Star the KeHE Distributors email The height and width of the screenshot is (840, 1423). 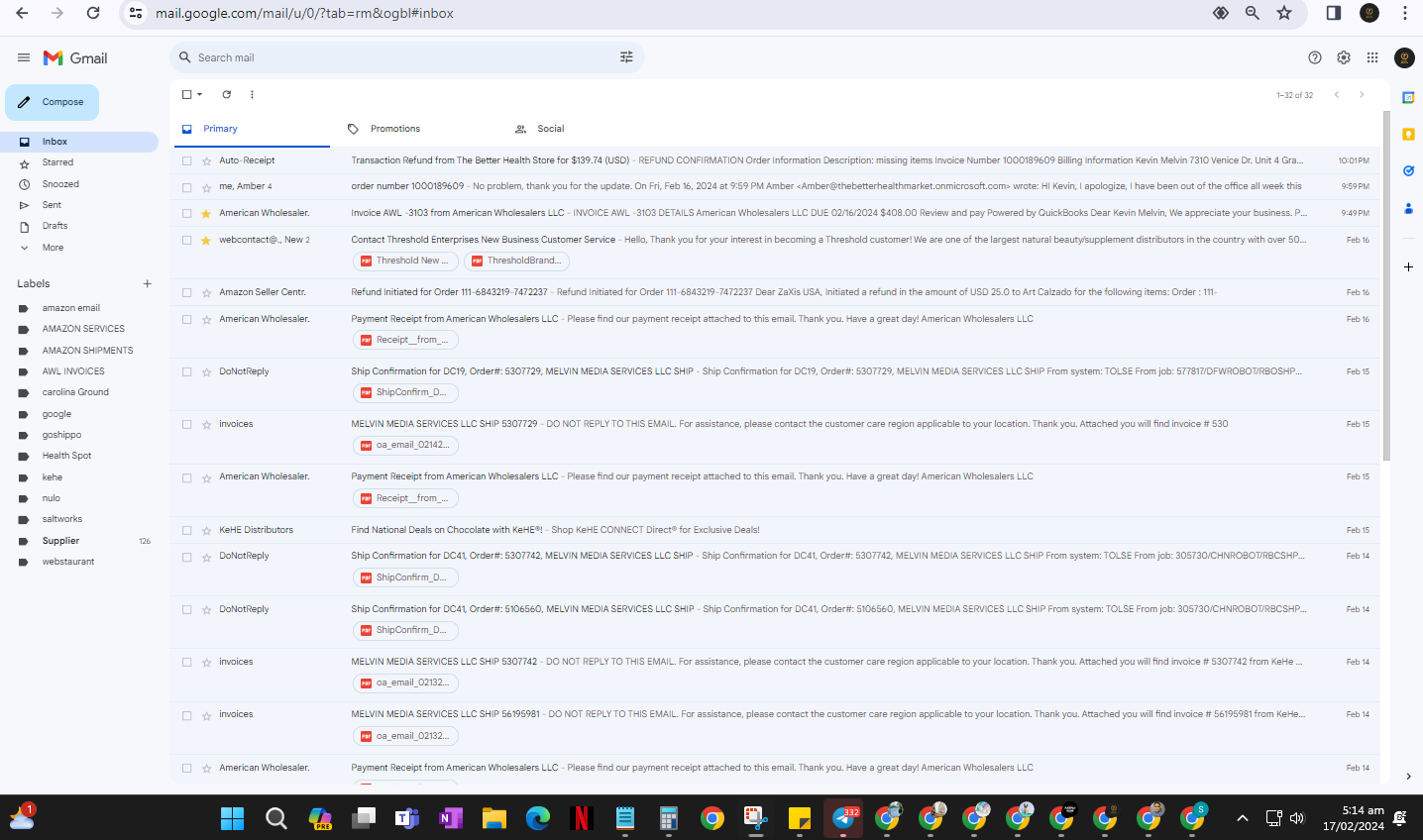(206, 530)
